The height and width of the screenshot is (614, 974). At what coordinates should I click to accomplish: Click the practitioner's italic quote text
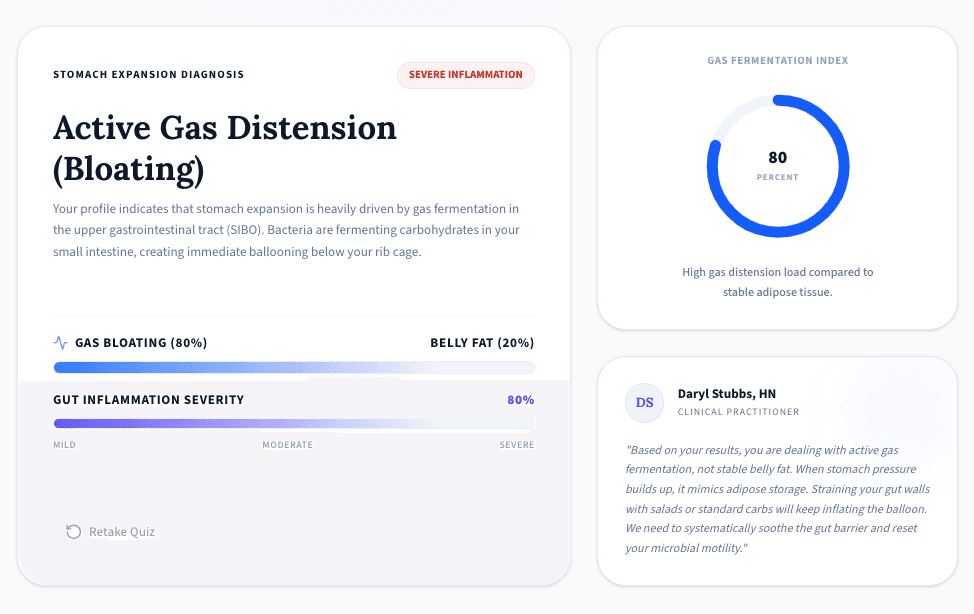778,498
